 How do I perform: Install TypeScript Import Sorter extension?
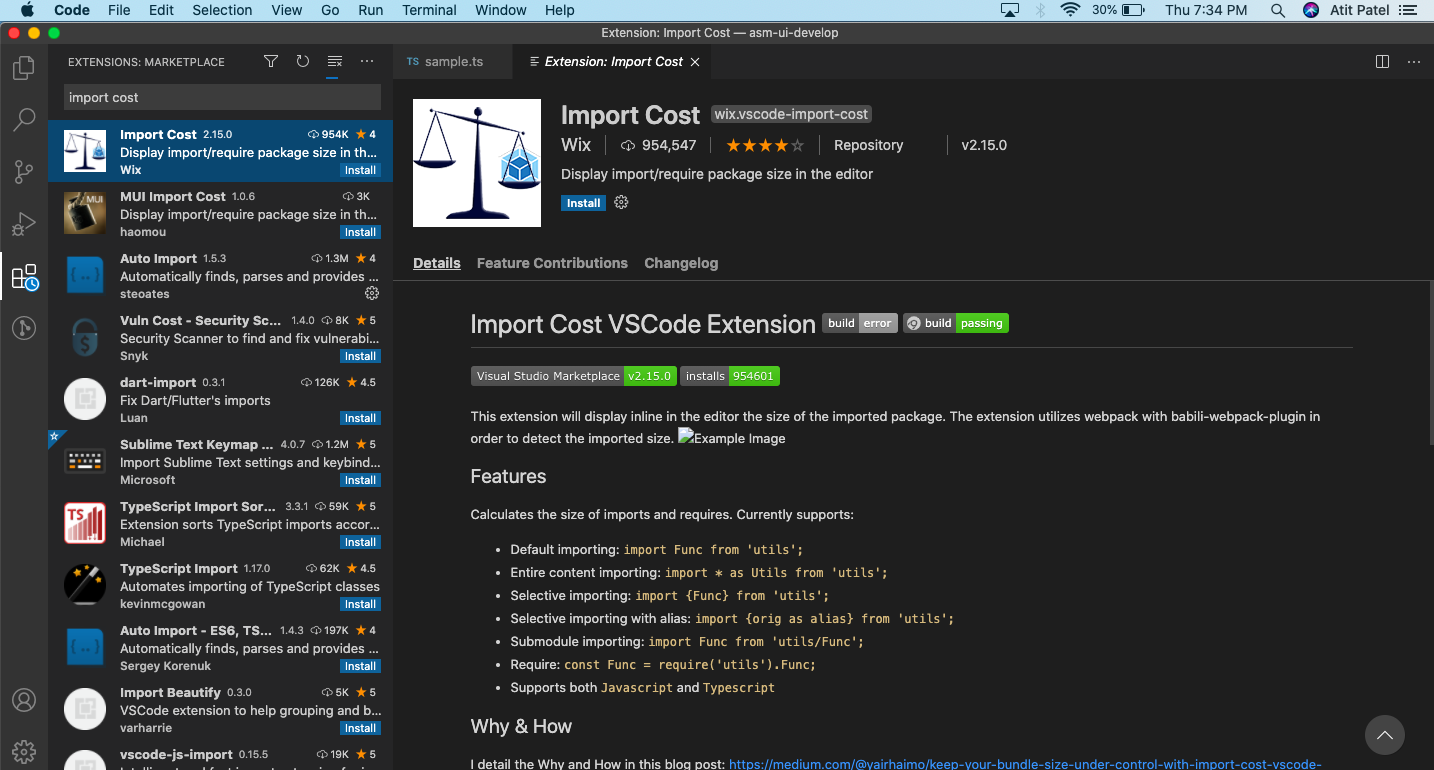pos(360,542)
